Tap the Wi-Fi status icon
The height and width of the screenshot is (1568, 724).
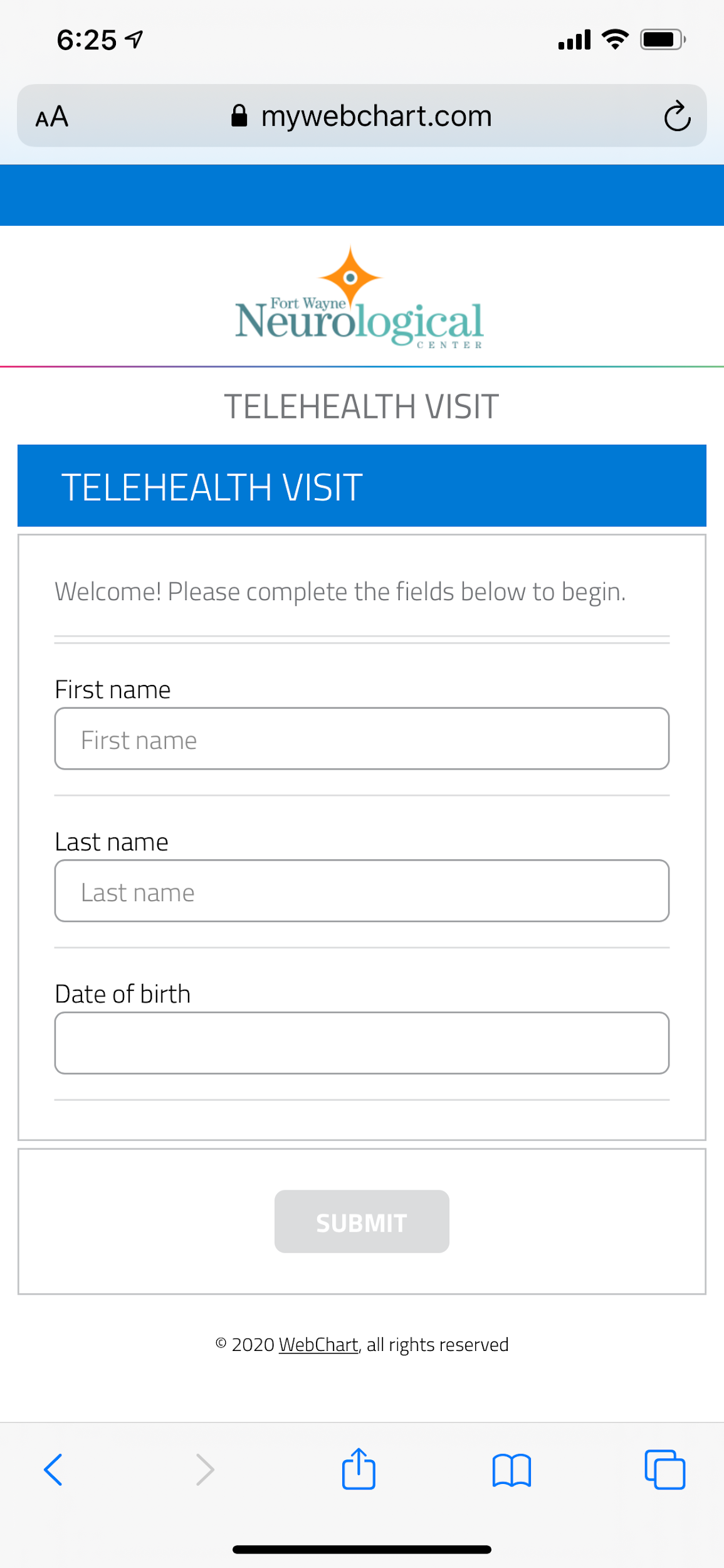[615, 40]
